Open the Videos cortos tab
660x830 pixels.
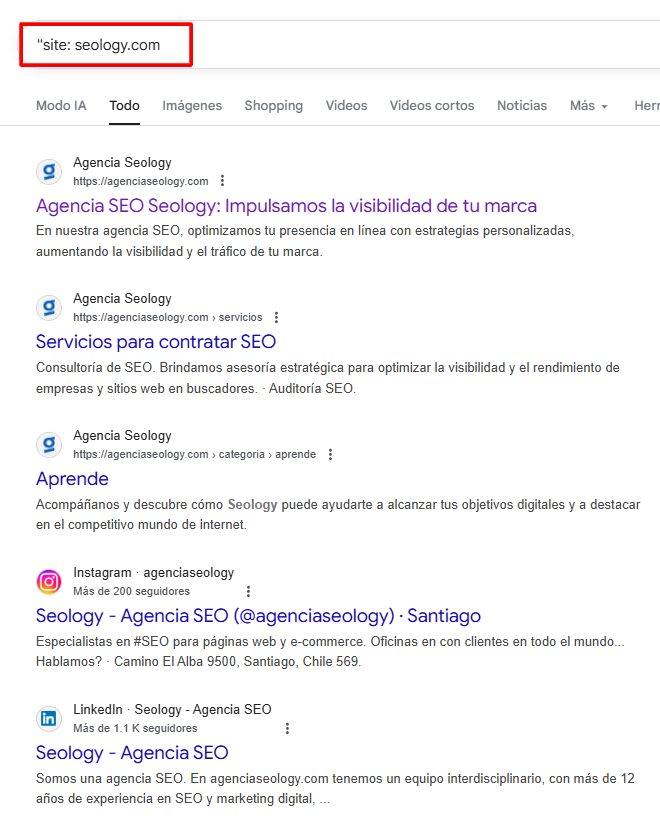click(432, 106)
